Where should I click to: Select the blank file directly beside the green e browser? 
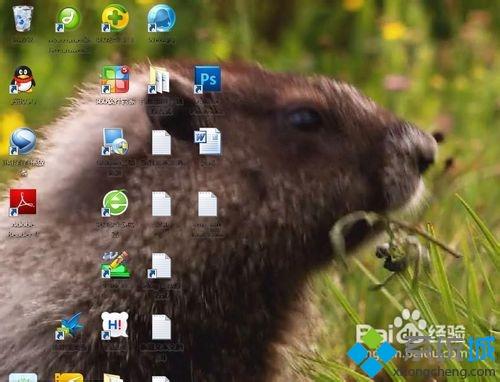(161, 204)
